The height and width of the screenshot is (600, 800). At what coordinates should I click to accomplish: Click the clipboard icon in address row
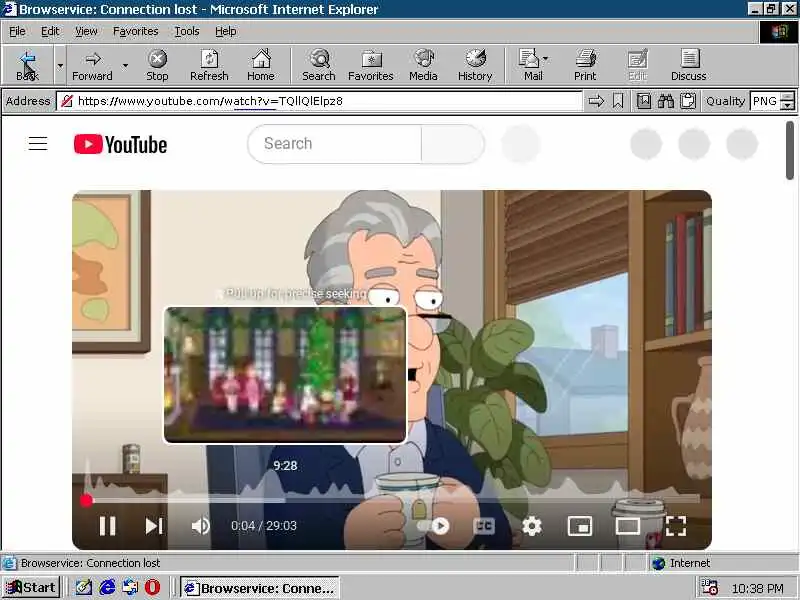pyautogui.click(x=688, y=101)
